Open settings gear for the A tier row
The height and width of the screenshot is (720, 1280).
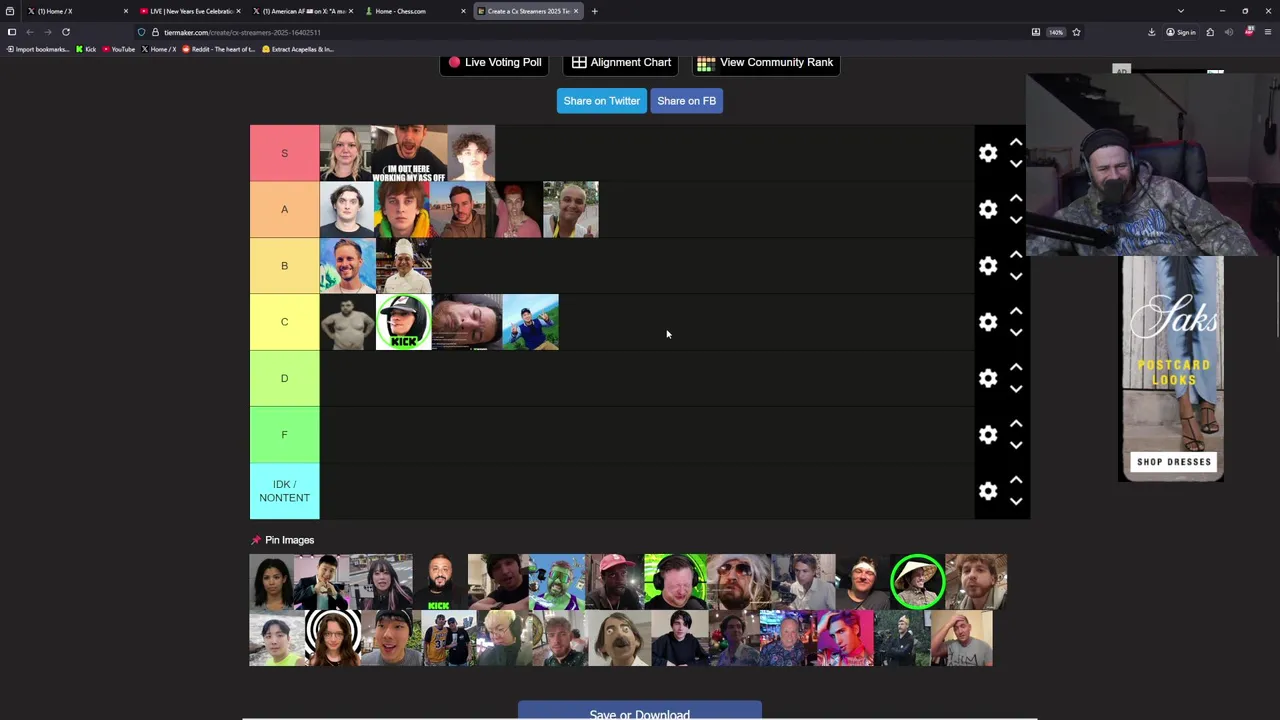(x=988, y=209)
